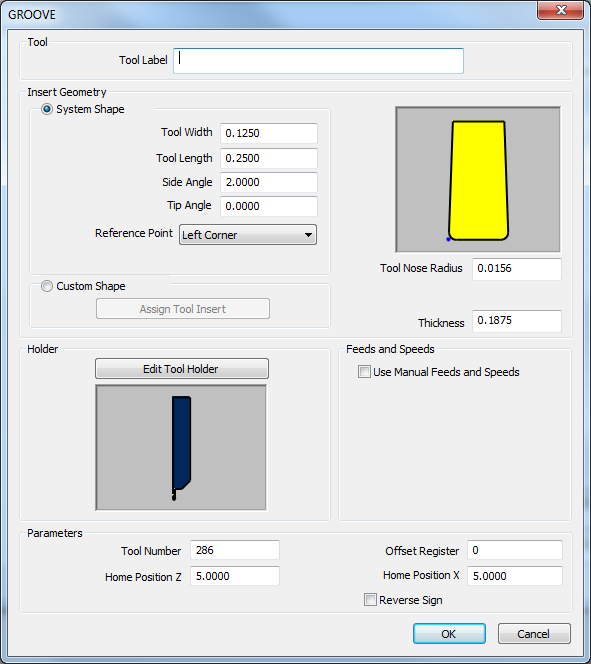Focus the Tool Label text field
Screen dimensions: 591x664
[318, 61]
